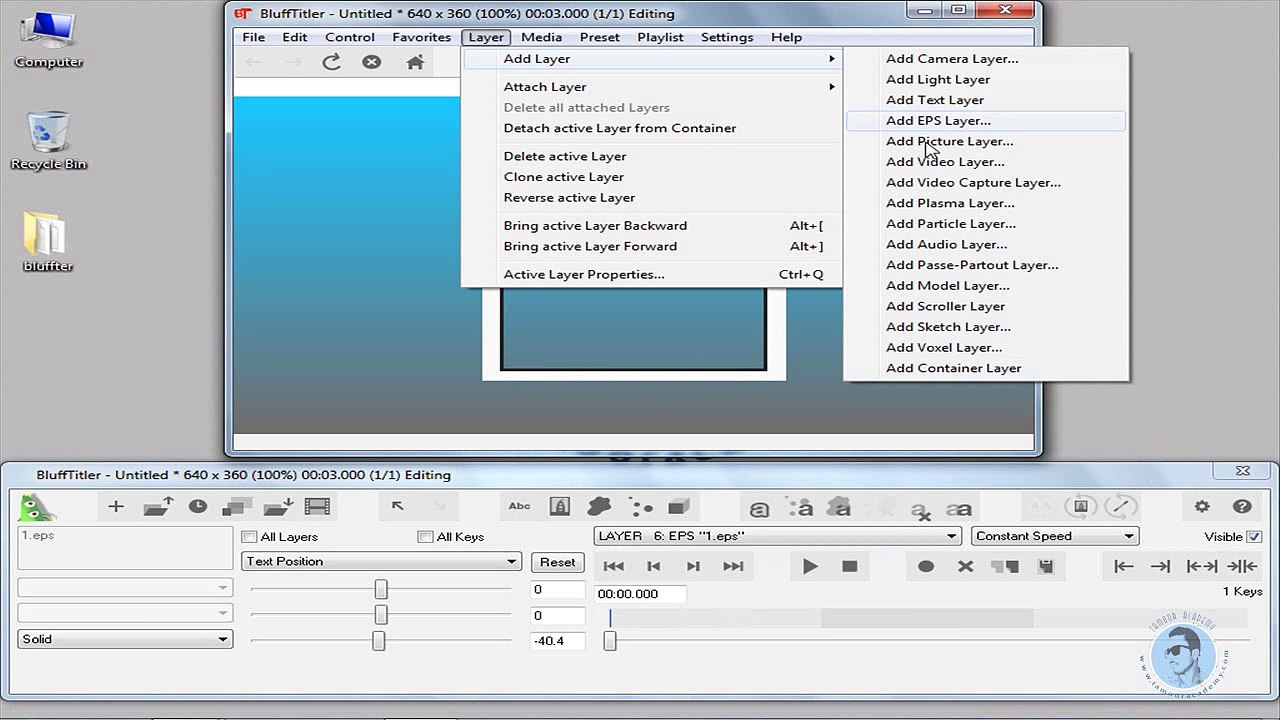Click the expand outward arrows icon
The image size is (1280, 720).
[x=1202, y=566]
